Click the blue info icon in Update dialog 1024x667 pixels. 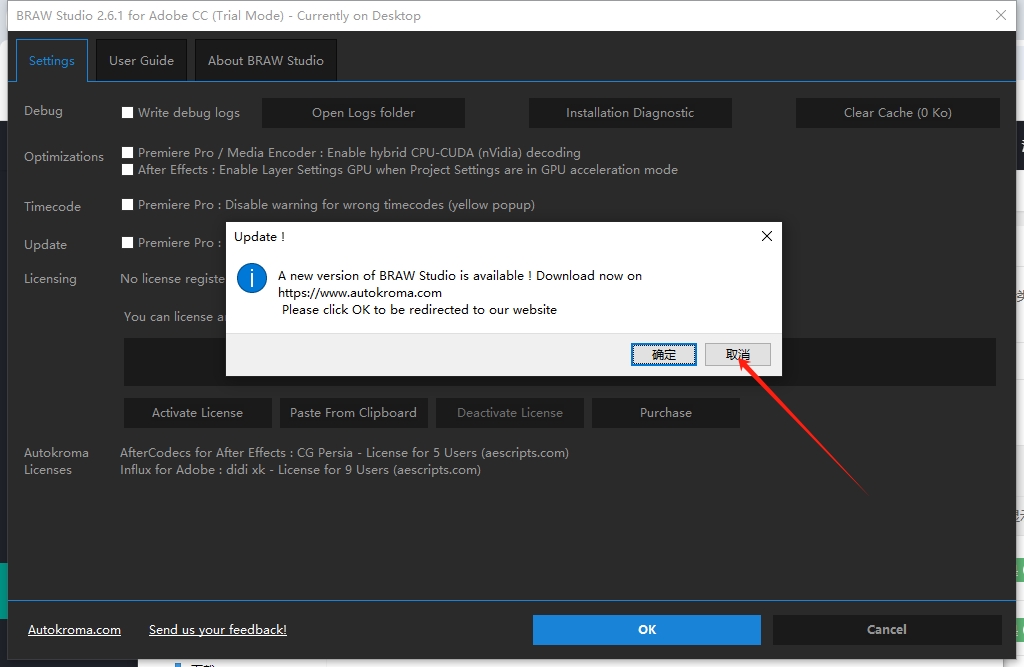pos(251,278)
